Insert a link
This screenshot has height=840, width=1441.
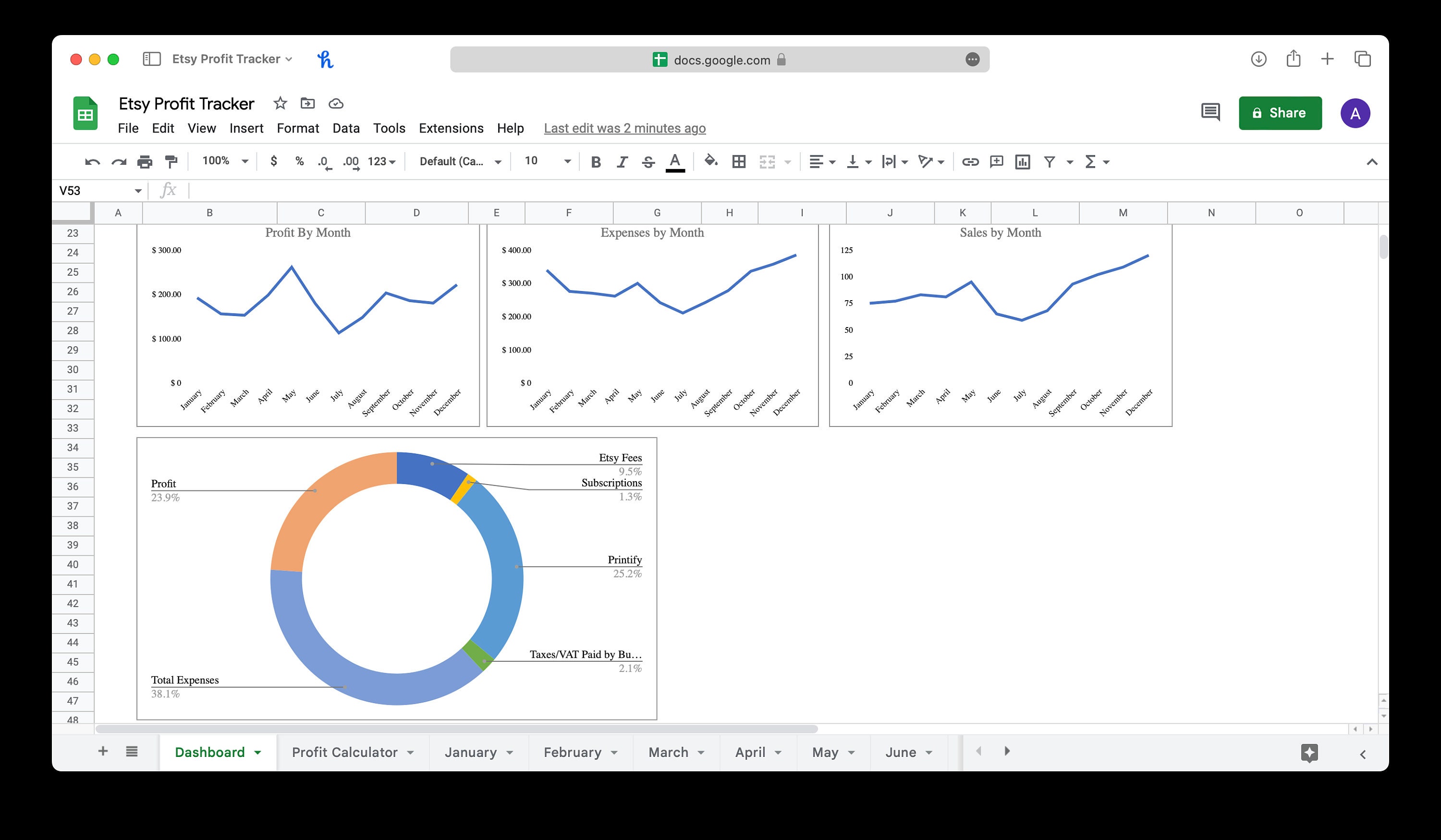tap(971, 162)
